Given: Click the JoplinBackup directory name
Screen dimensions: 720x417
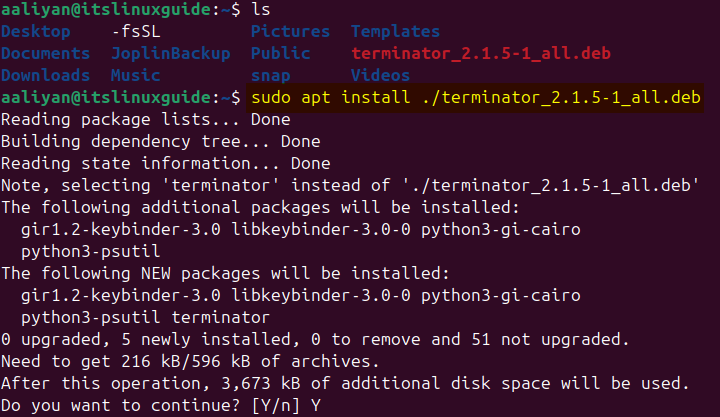Looking at the screenshot, I should 171,53.
